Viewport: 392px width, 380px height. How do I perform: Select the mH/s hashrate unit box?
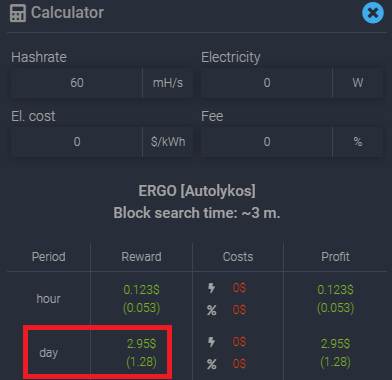tap(168, 83)
